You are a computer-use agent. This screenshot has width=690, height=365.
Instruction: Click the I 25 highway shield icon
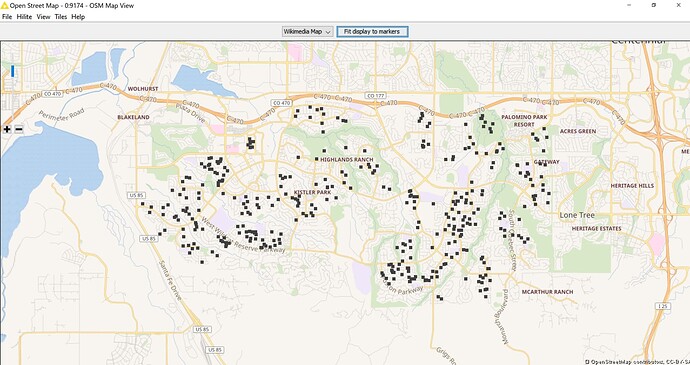click(662, 306)
